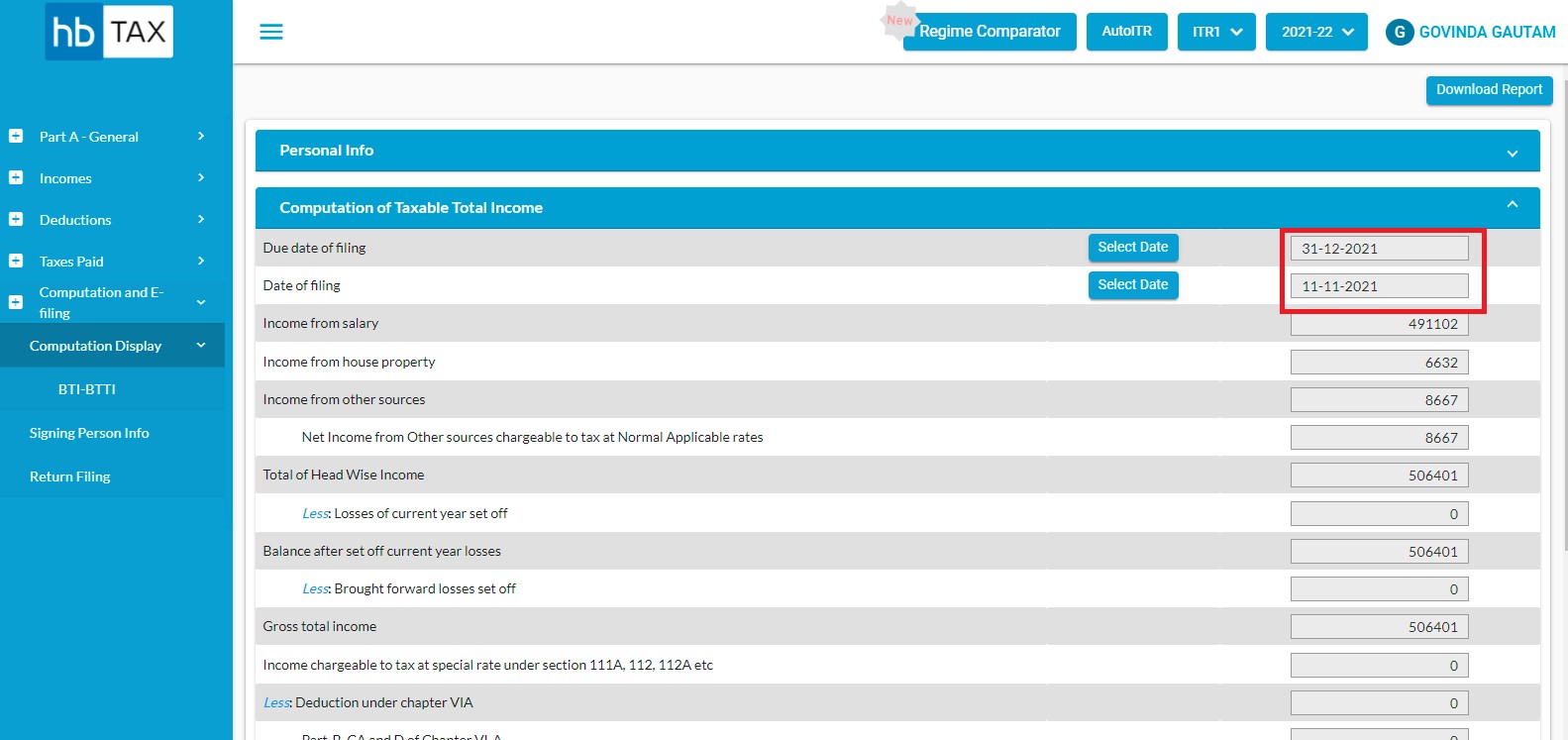The height and width of the screenshot is (740, 1568).
Task: Expand the Incomes chevron arrow
Action: (201, 177)
